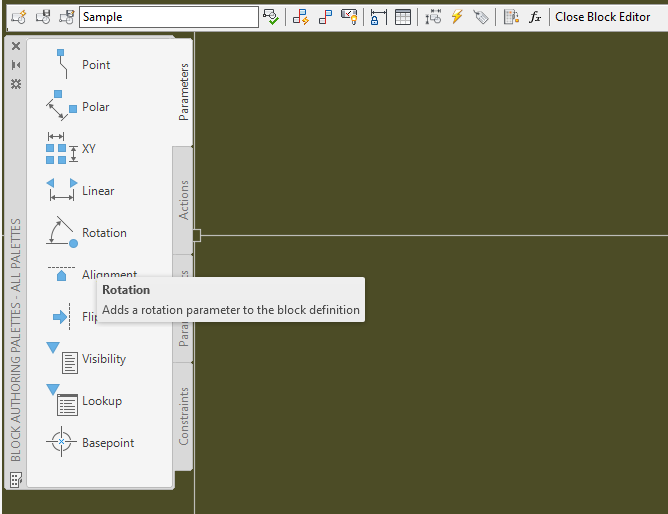Click the lightning bolt Action icon
668x514 pixels.
[x=457, y=17]
